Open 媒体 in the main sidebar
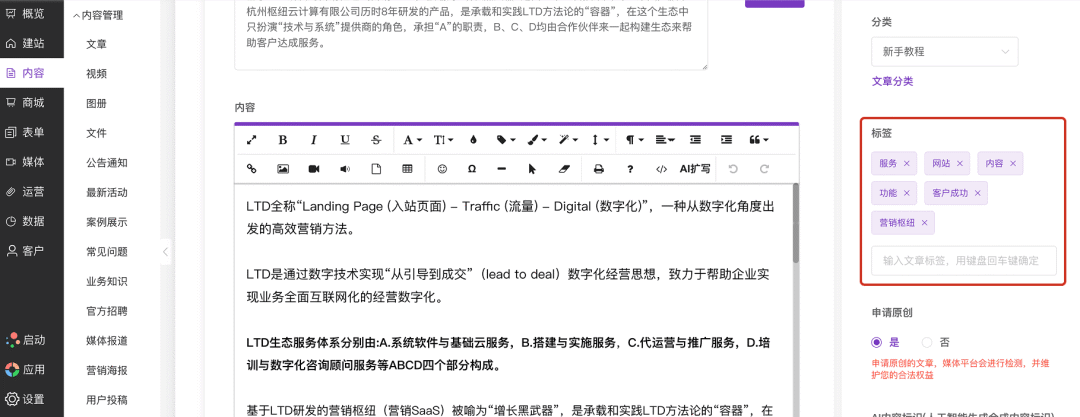Image resolution: width=1080 pixels, height=417 pixels. pyautogui.click(x=32, y=162)
